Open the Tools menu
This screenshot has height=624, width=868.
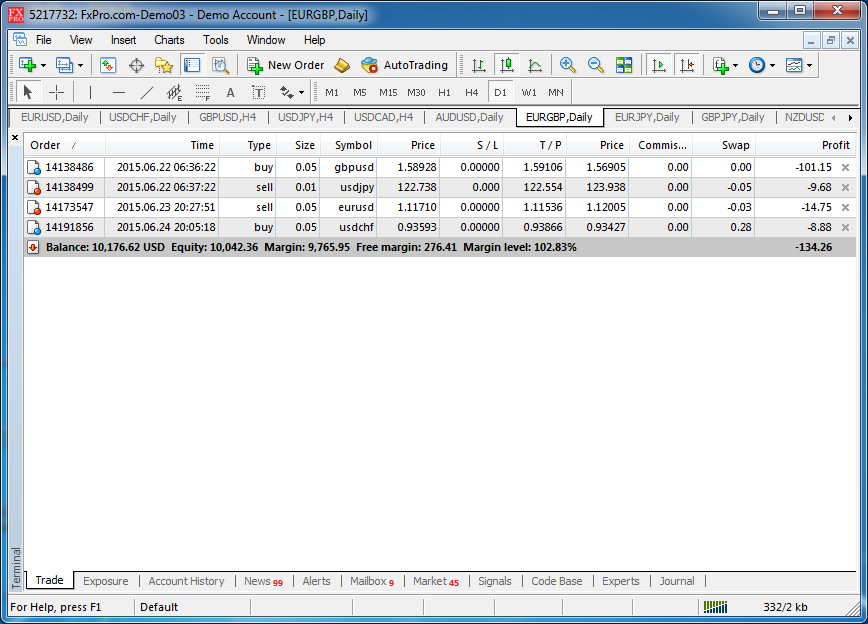point(215,40)
